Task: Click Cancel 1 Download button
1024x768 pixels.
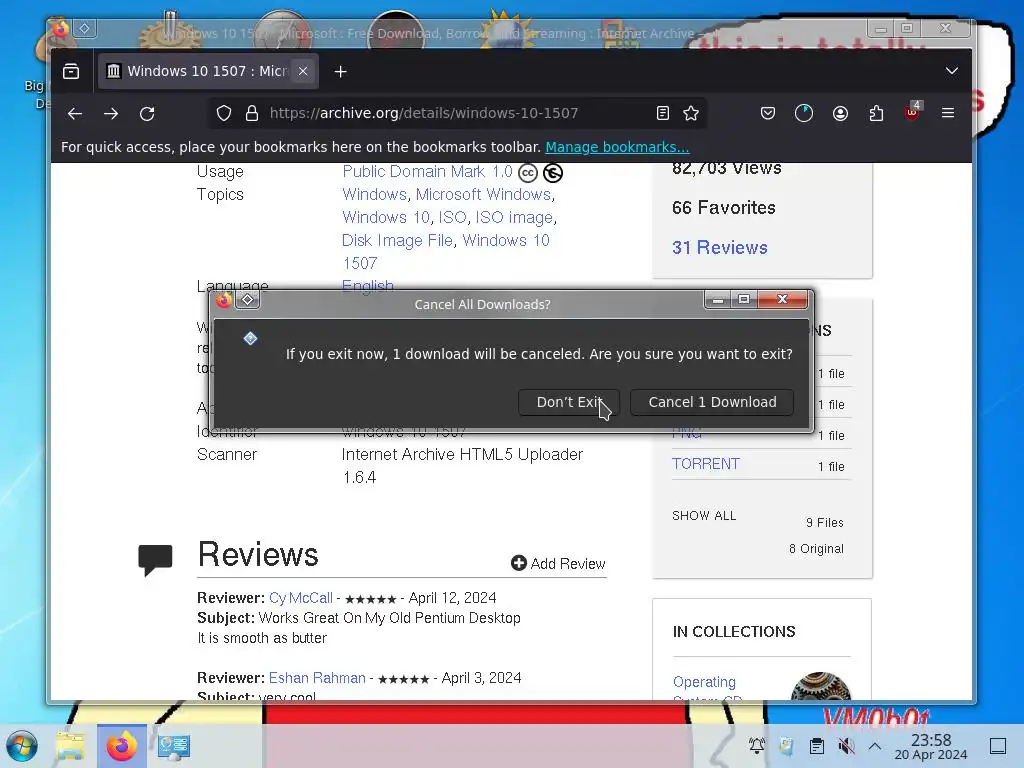Action: click(712, 402)
